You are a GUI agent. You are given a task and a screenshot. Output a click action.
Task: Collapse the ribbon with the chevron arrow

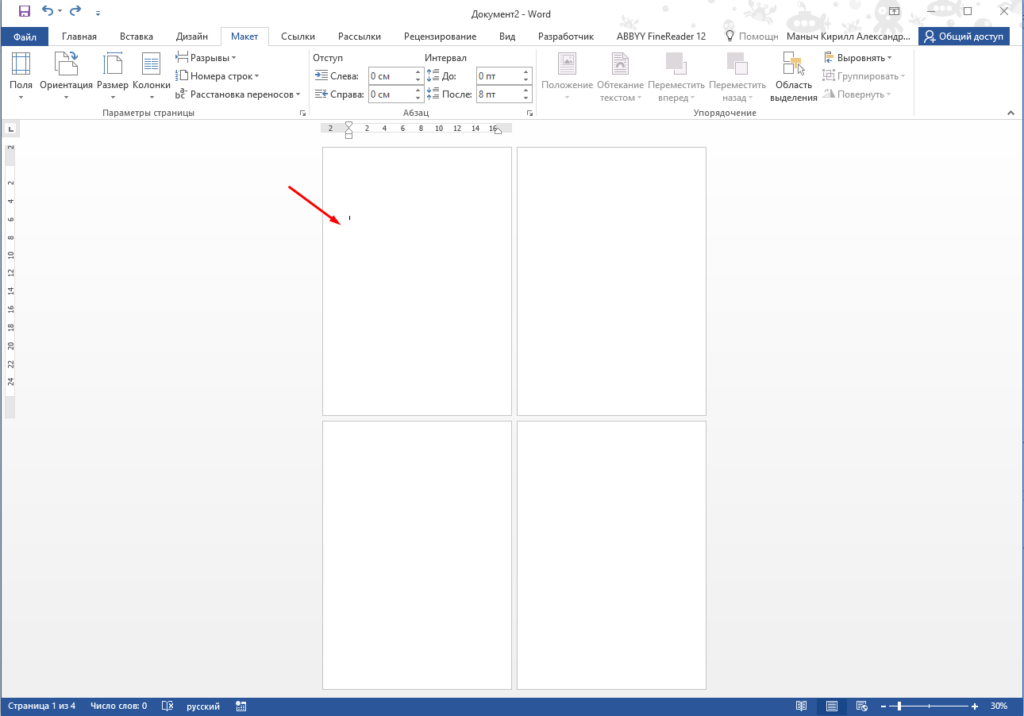pyautogui.click(x=1010, y=113)
